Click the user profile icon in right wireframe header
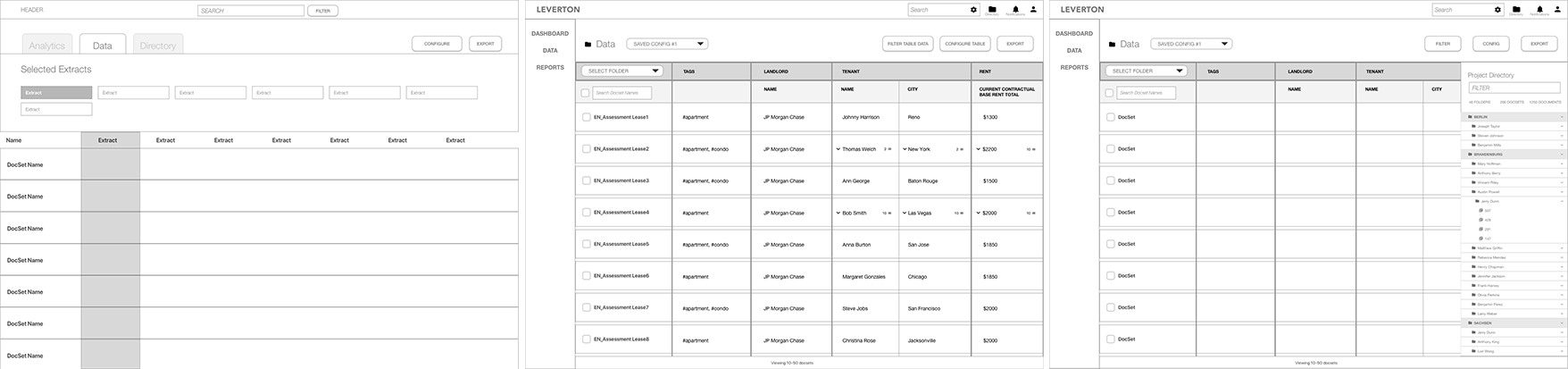Viewport: 1568px width, 369px height. pyautogui.click(x=1558, y=9)
